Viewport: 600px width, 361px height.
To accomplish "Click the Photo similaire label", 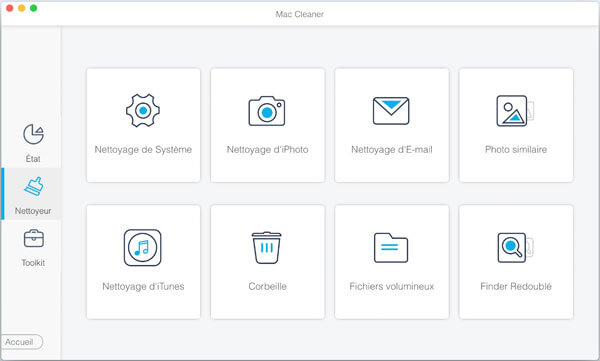I will (516, 149).
